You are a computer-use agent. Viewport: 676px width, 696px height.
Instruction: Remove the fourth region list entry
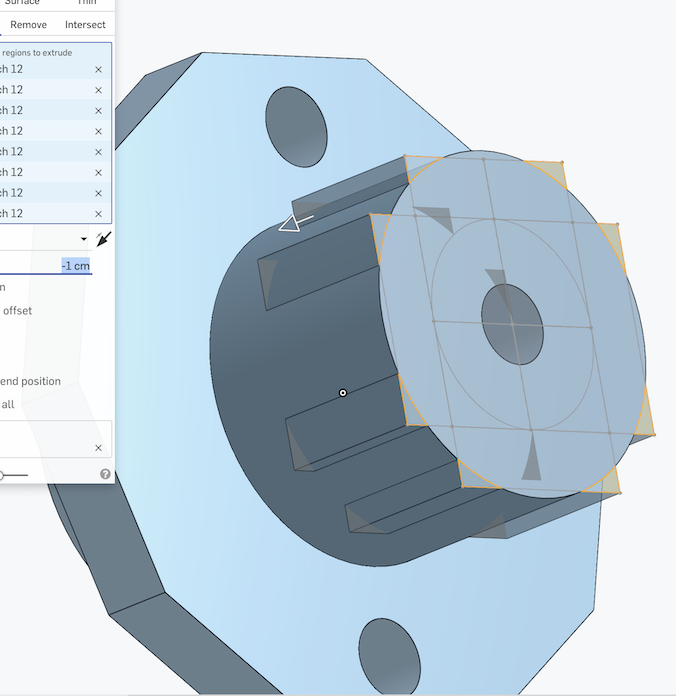point(98,131)
